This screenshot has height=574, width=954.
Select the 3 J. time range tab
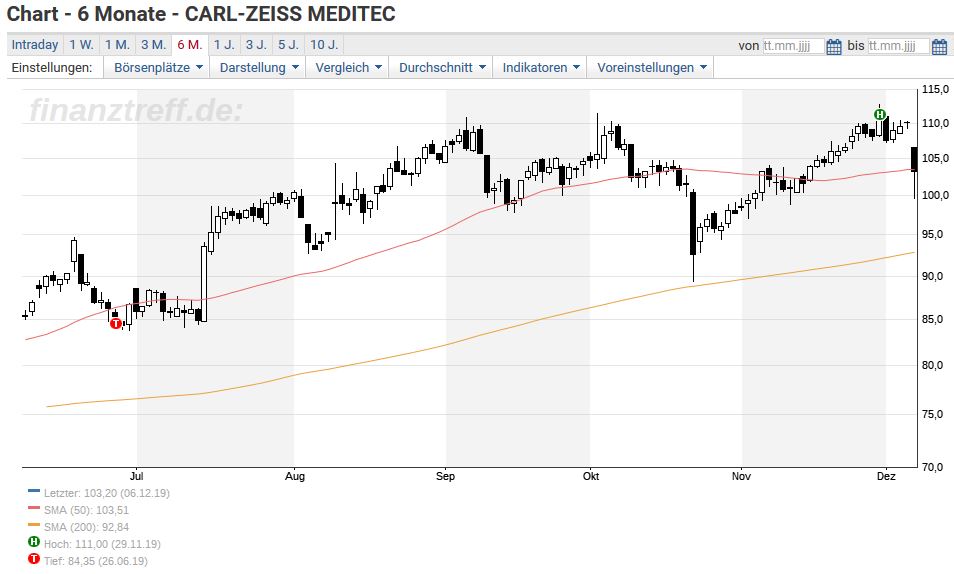[256, 45]
